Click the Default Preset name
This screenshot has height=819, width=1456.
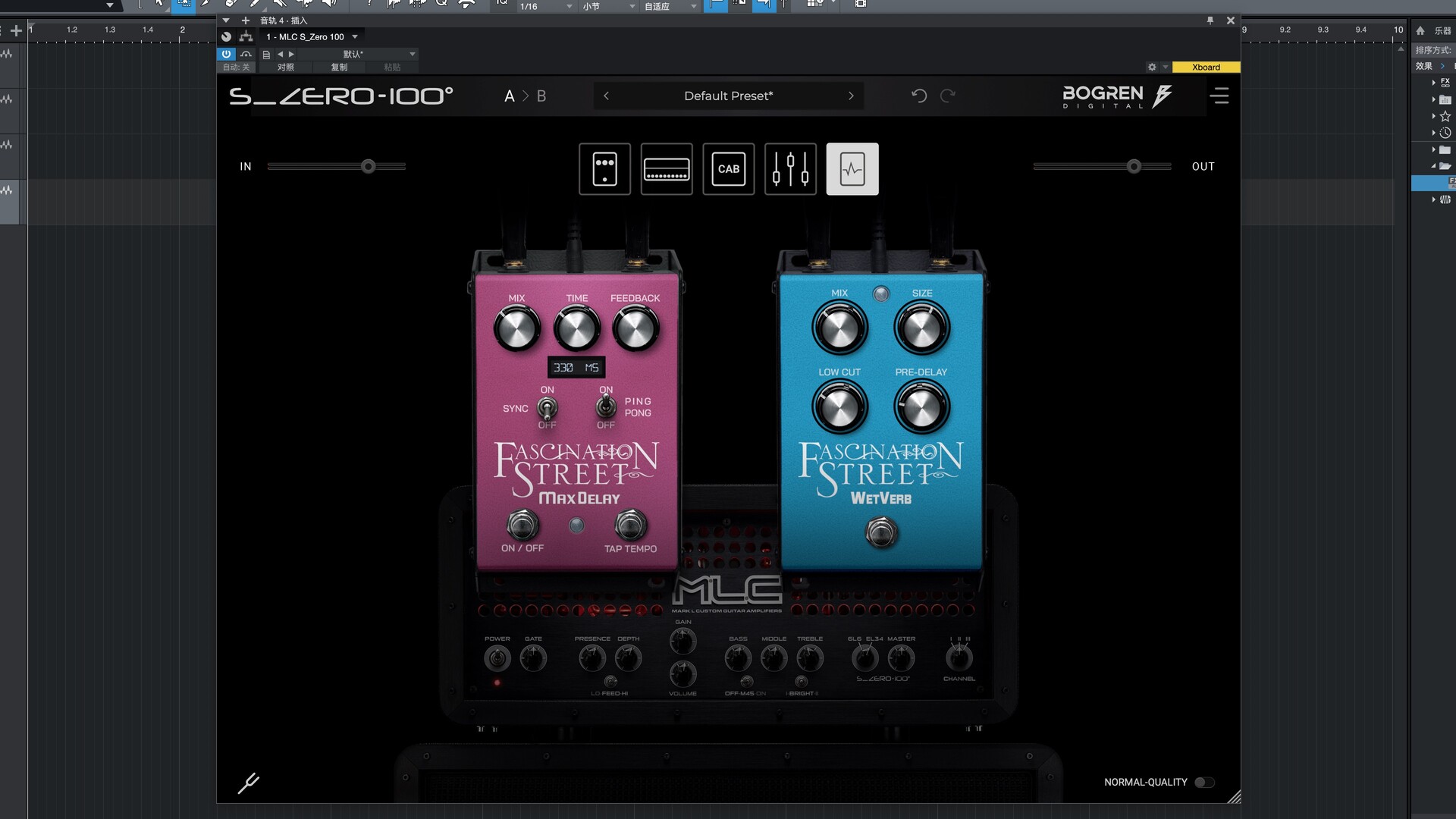[x=729, y=96]
